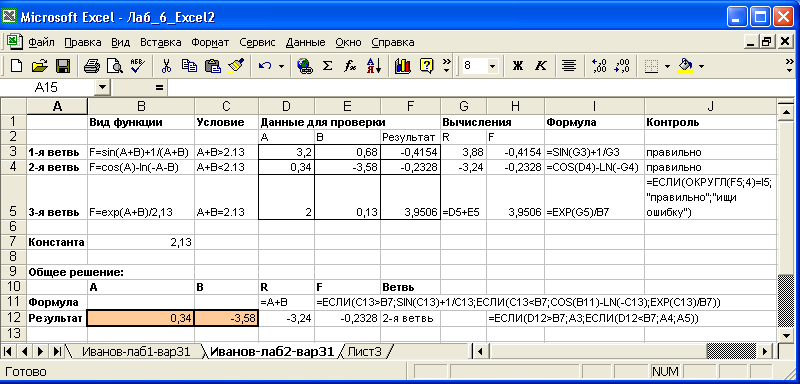
Task: Toggle Italic formatting К button
Action: (x=540, y=66)
